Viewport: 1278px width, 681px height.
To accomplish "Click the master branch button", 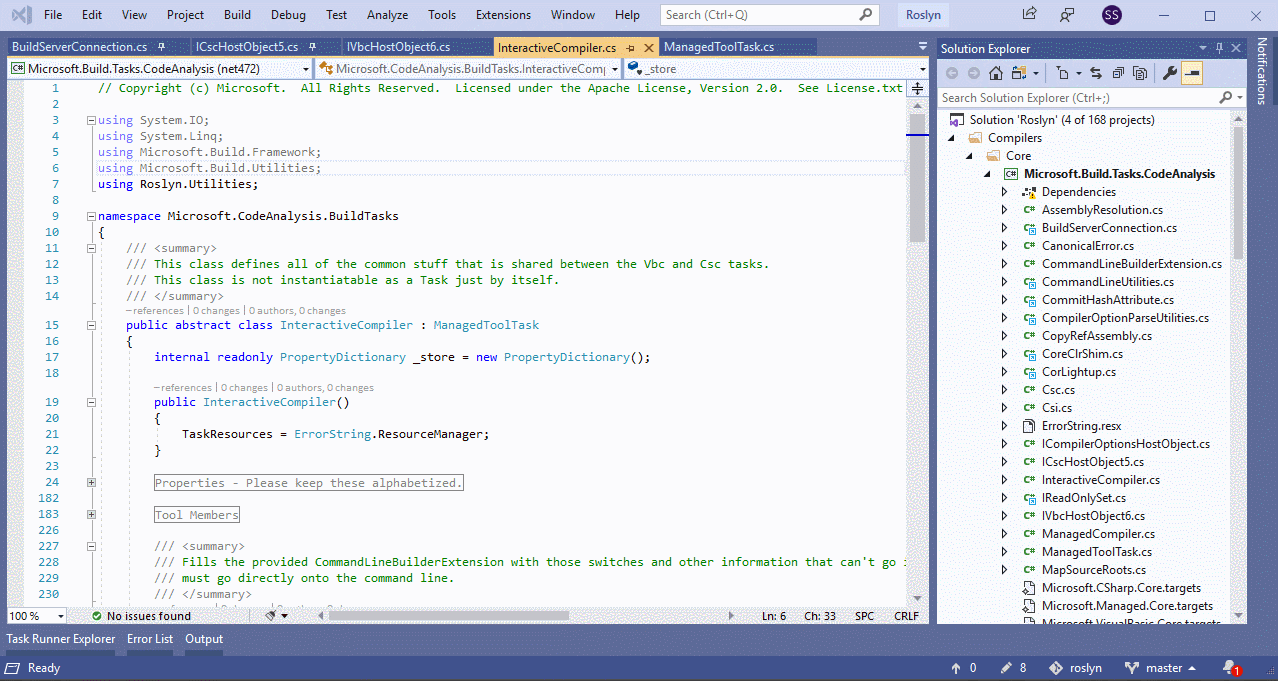I will click(1160, 668).
